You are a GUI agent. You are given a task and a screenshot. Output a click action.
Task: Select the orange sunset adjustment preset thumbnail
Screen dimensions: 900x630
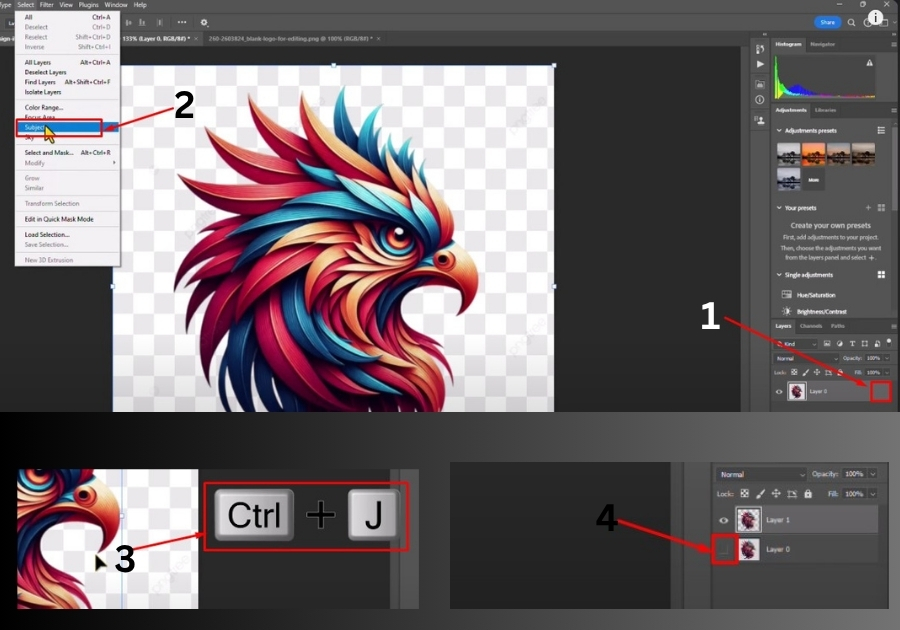[813, 155]
